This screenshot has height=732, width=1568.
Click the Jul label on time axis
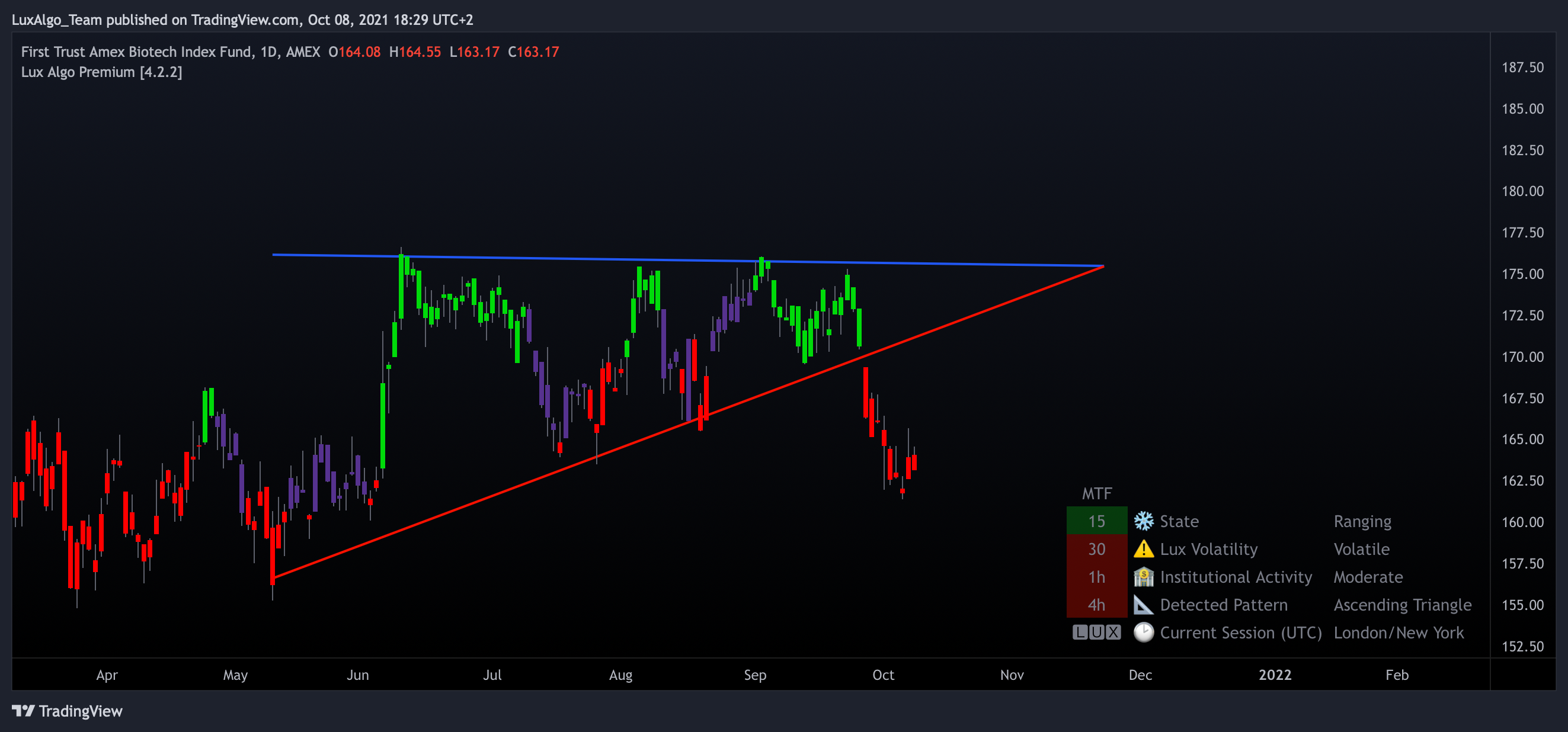coord(492,675)
